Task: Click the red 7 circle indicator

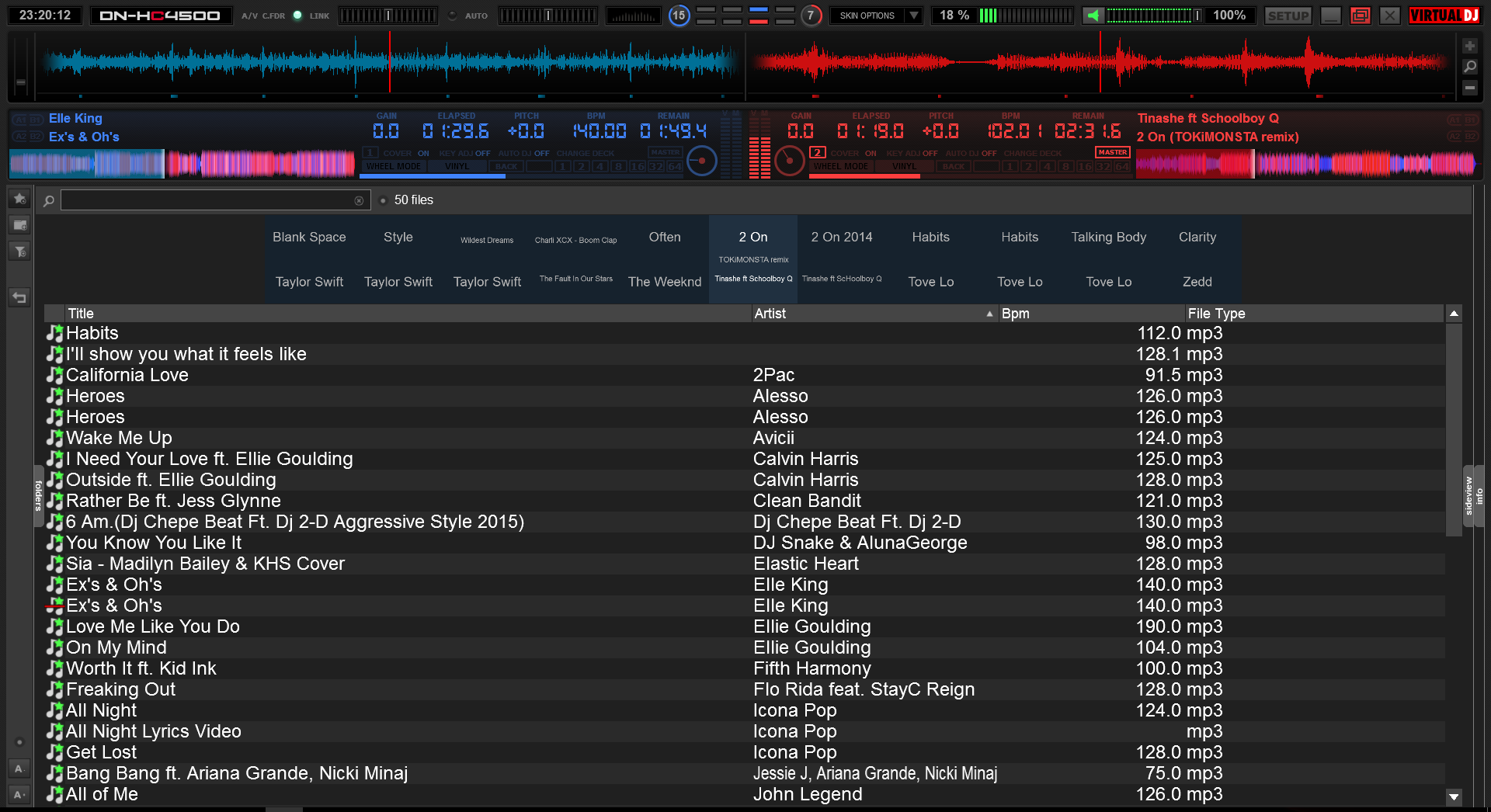Action: [x=811, y=16]
